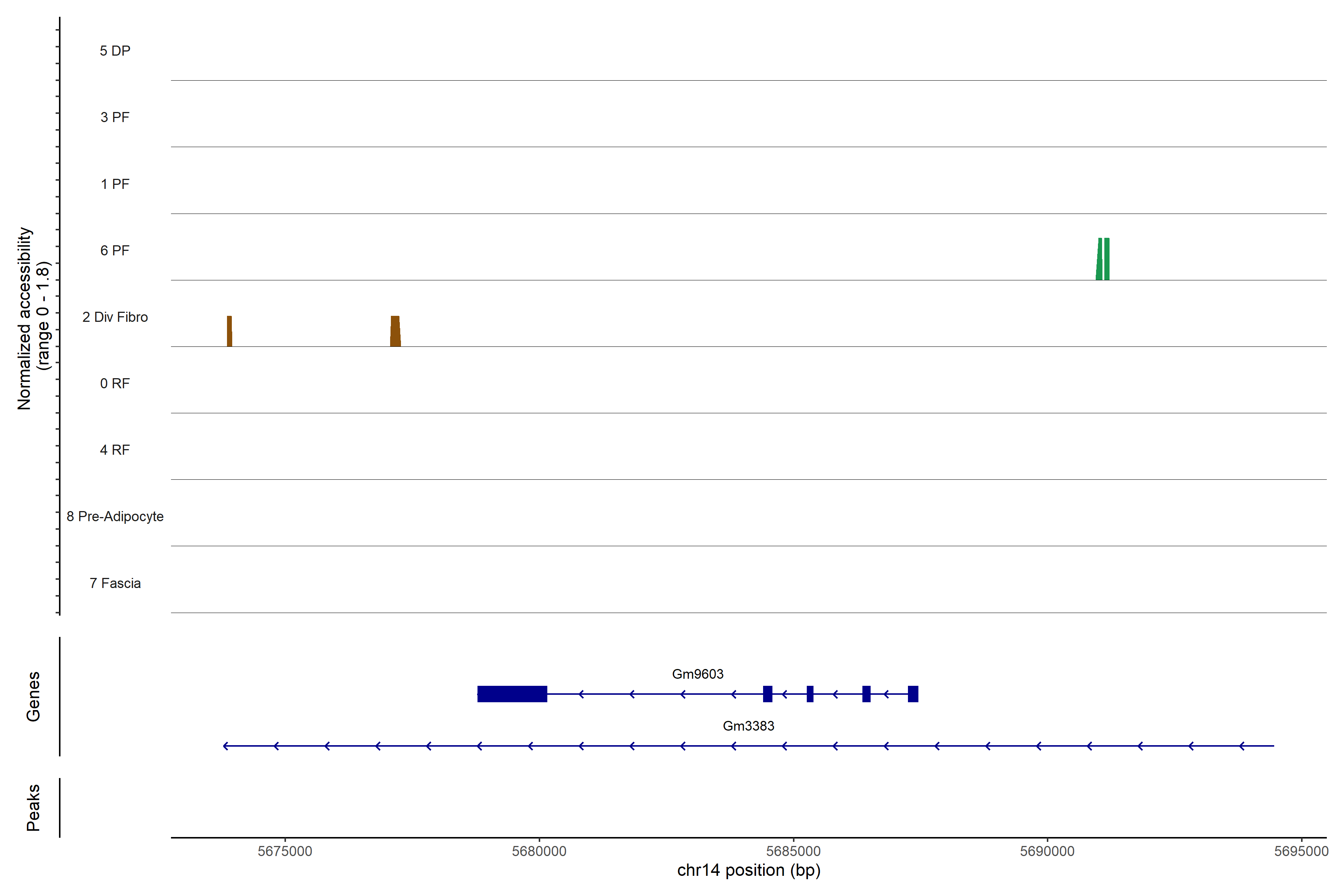Click the leftmost arrow of Gm3383 gene line

pyautogui.click(x=226, y=746)
